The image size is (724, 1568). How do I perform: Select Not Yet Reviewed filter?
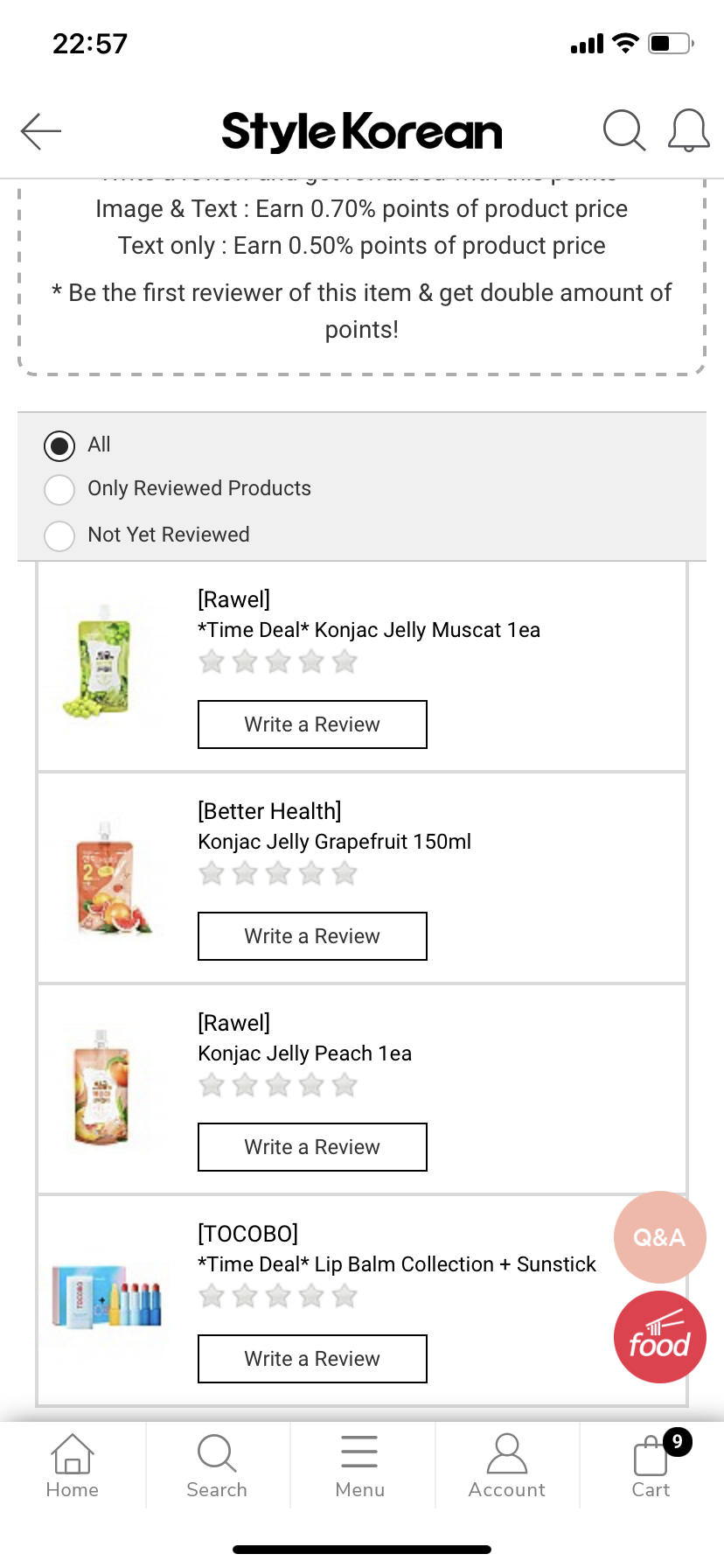59,535
